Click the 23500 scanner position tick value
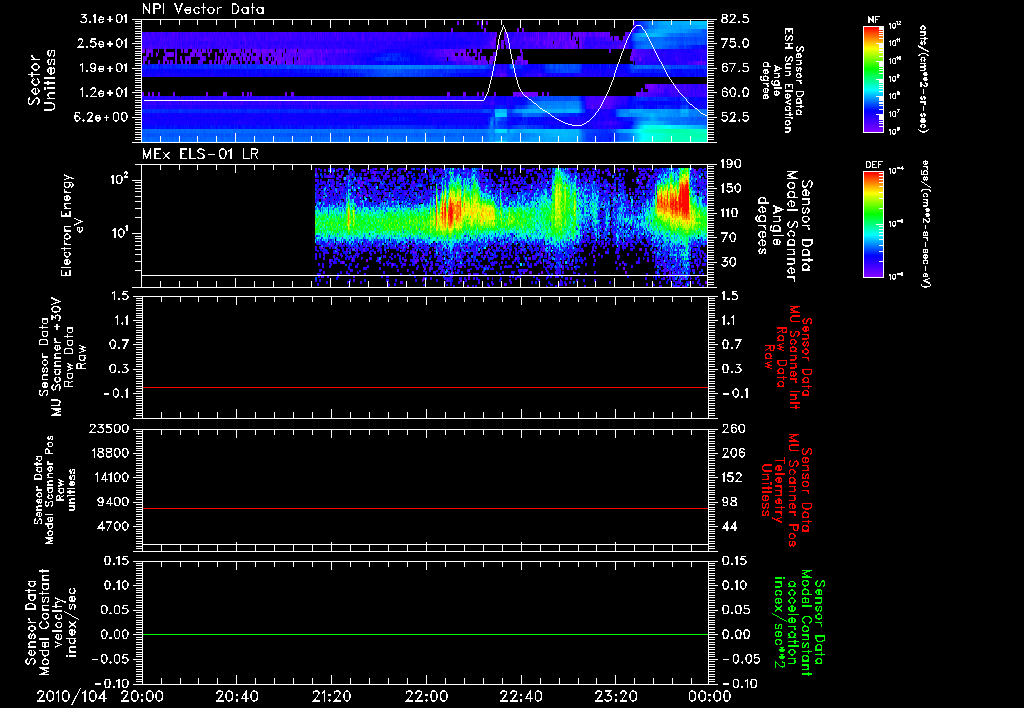1024x708 pixels. (x=110, y=428)
